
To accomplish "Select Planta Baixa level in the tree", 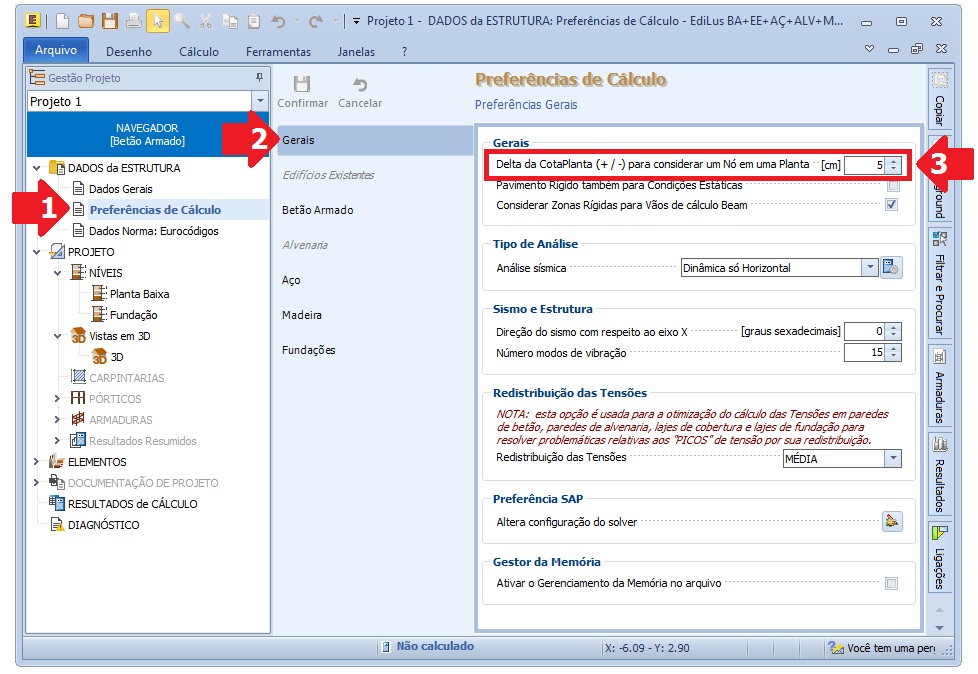I will pyautogui.click(x=139, y=294).
